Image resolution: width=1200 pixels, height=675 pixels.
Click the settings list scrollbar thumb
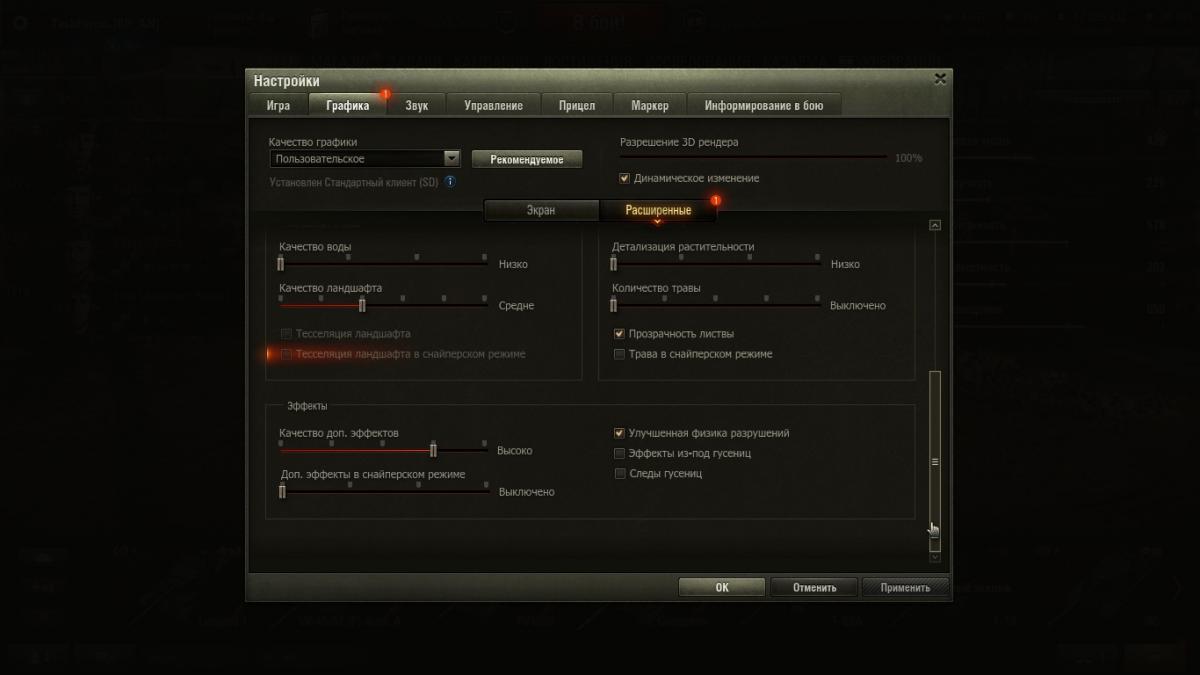pos(935,460)
